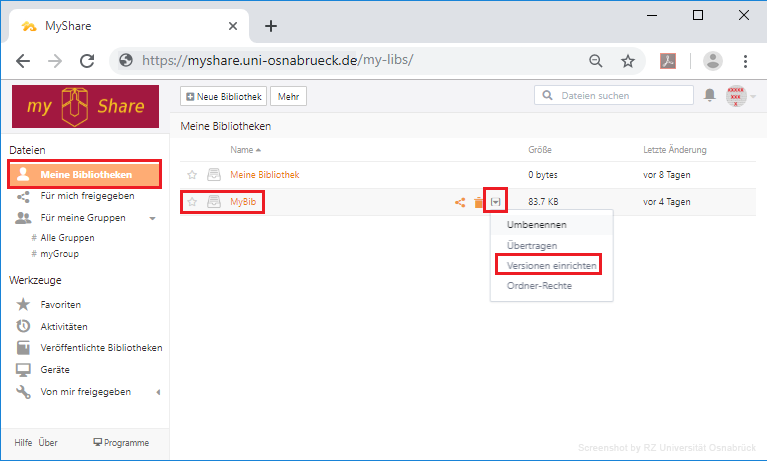
Task: Collapse the Für meine Gruppen arrow
Action: [153, 218]
